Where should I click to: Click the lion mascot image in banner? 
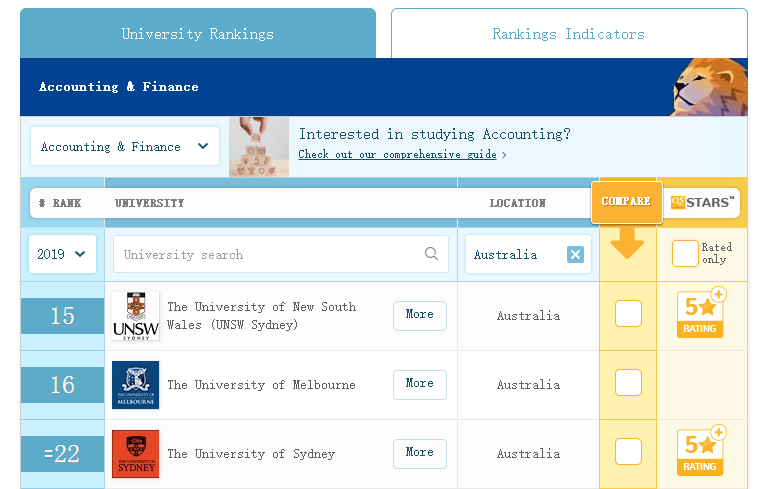pyautogui.click(x=710, y=87)
